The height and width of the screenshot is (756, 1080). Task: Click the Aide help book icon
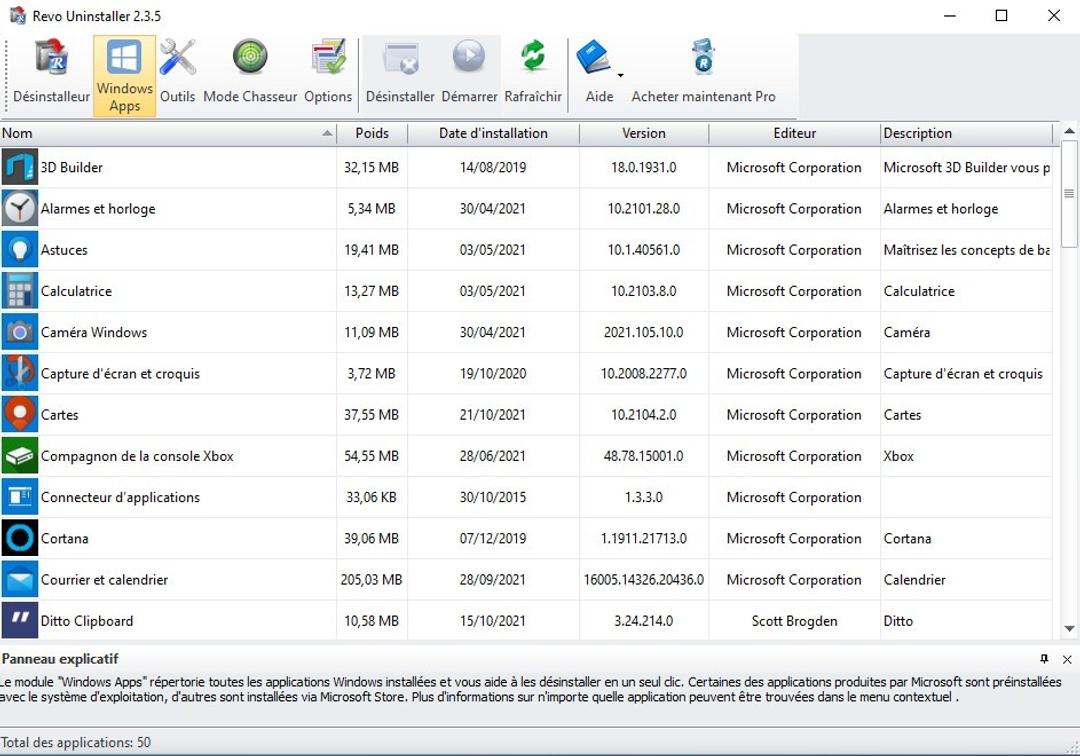594,60
